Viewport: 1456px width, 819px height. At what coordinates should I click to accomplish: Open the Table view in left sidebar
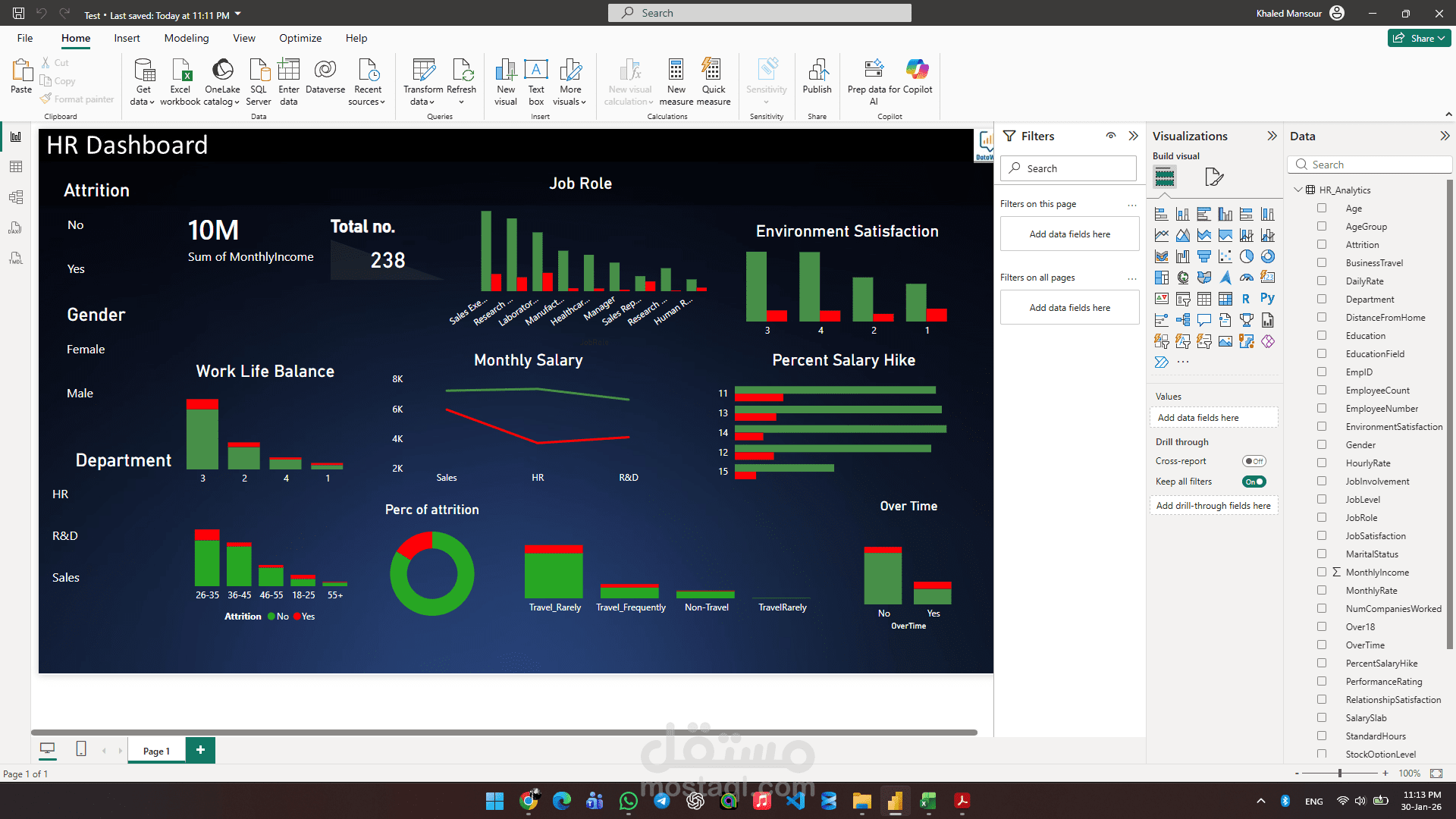pos(16,167)
